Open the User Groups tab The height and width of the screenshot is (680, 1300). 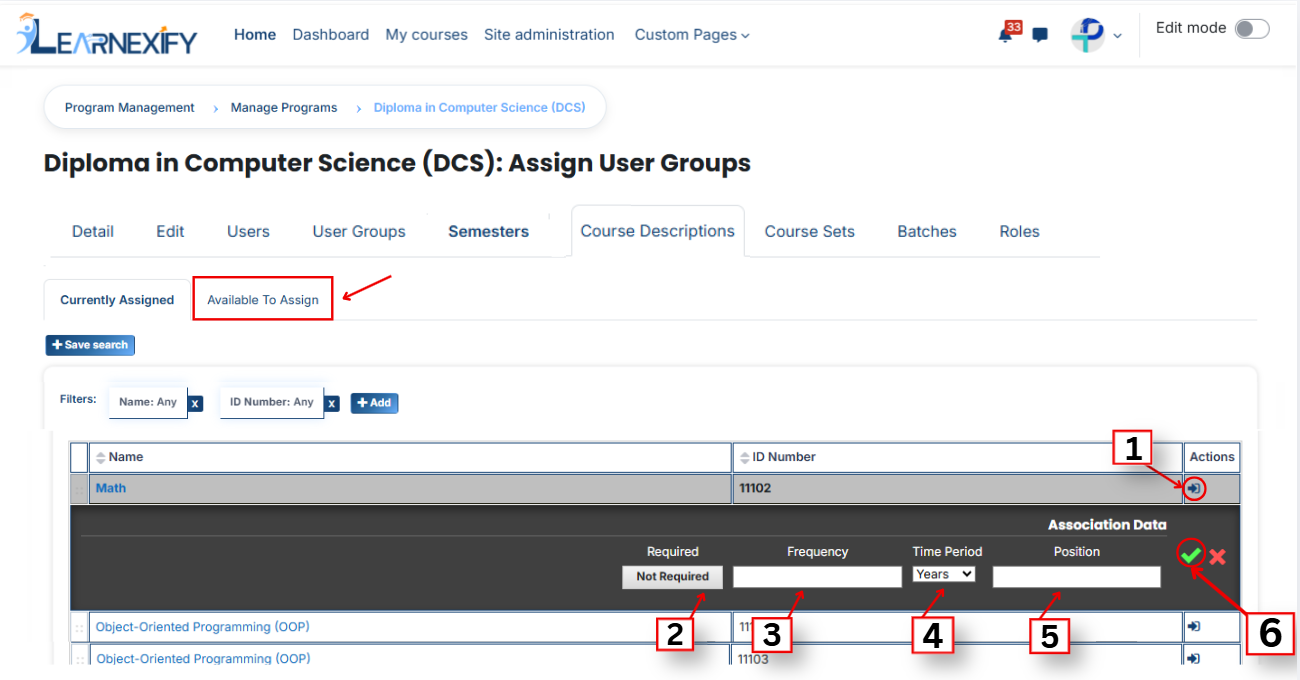[x=359, y=231]
